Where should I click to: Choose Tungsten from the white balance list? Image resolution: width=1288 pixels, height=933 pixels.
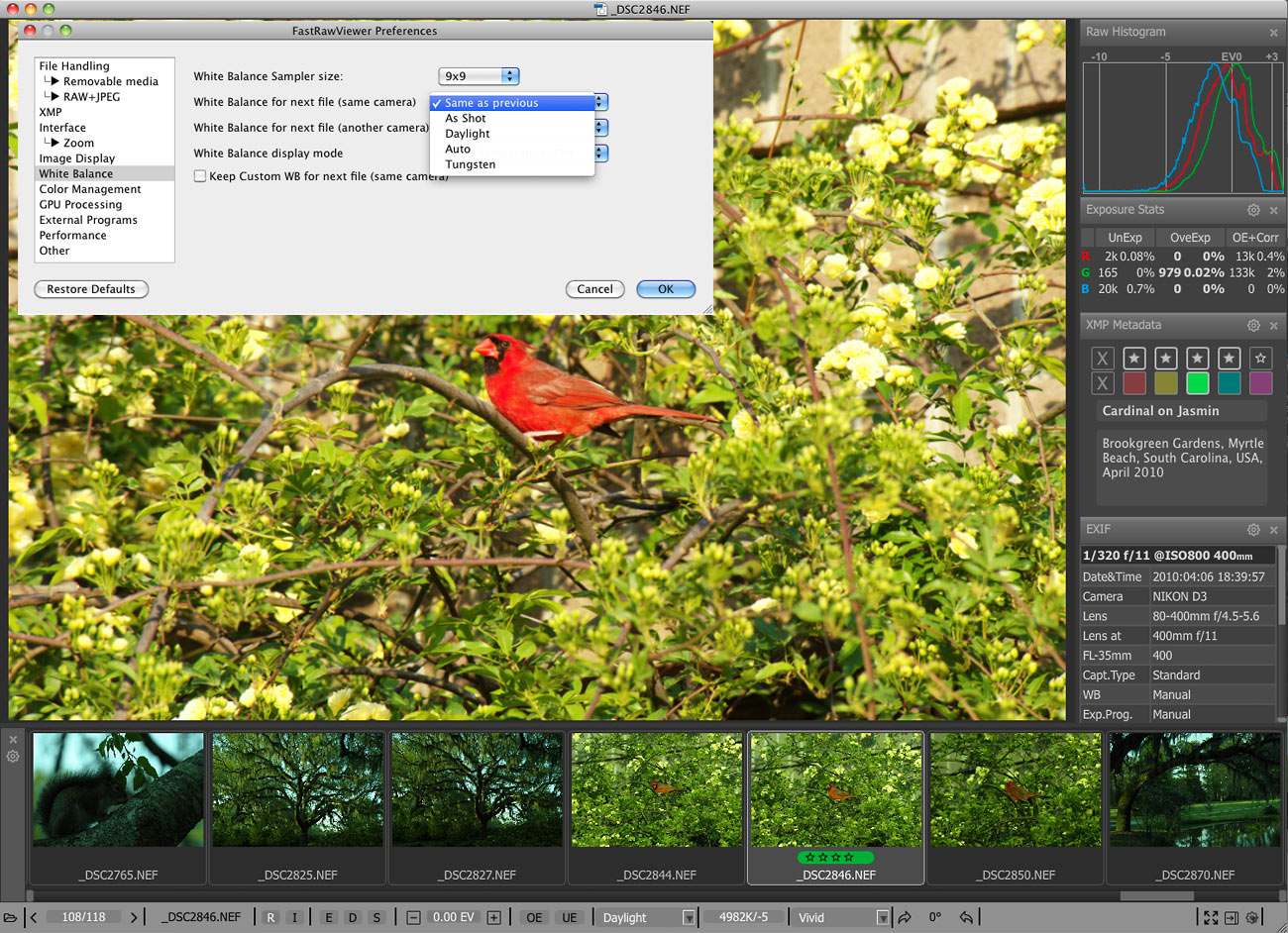click(x=471, y=164)
